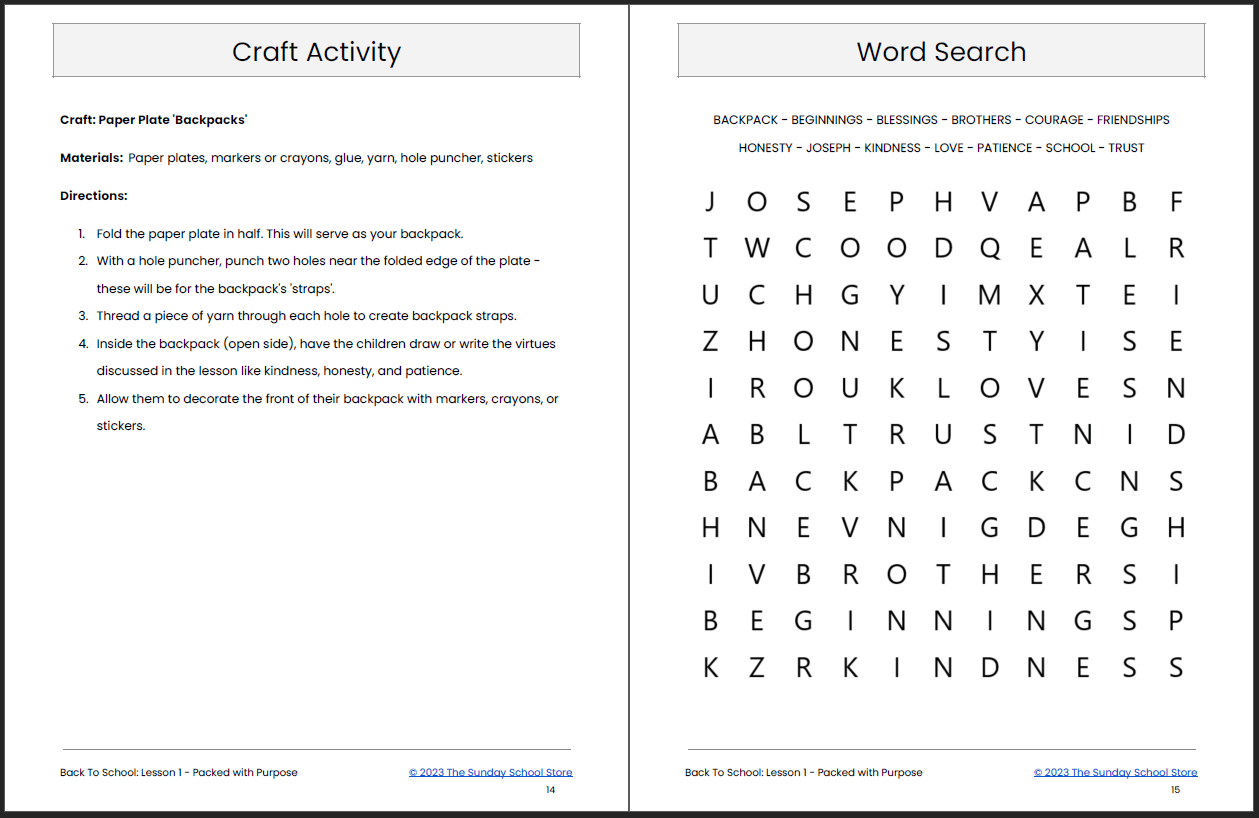Click the word TRUST in the word list
Viewport: 1259px width, 818px height.
(1126, 148)
